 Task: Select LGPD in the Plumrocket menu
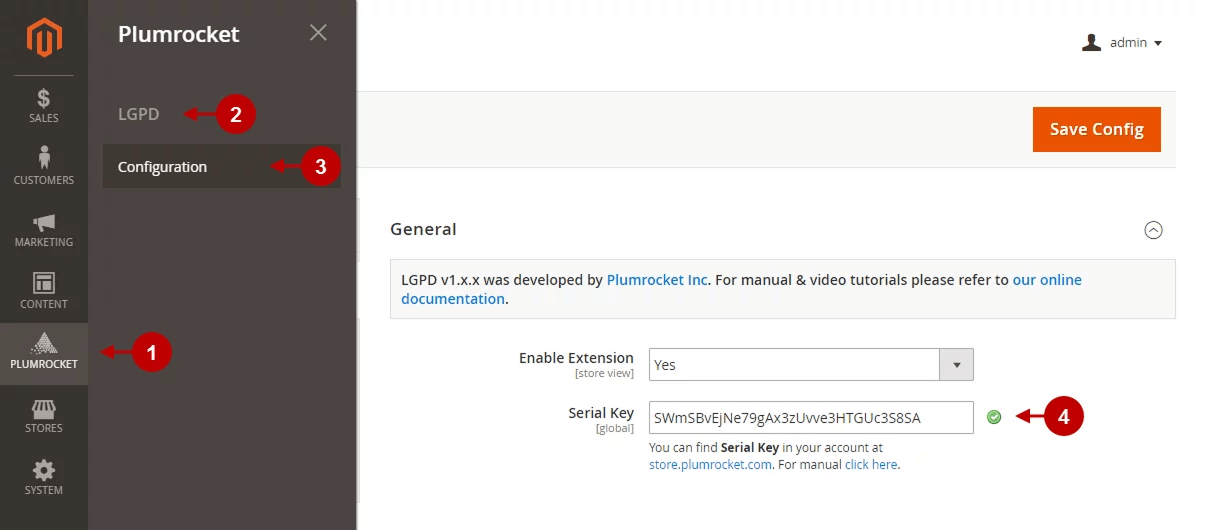click(x=138, y=114)
